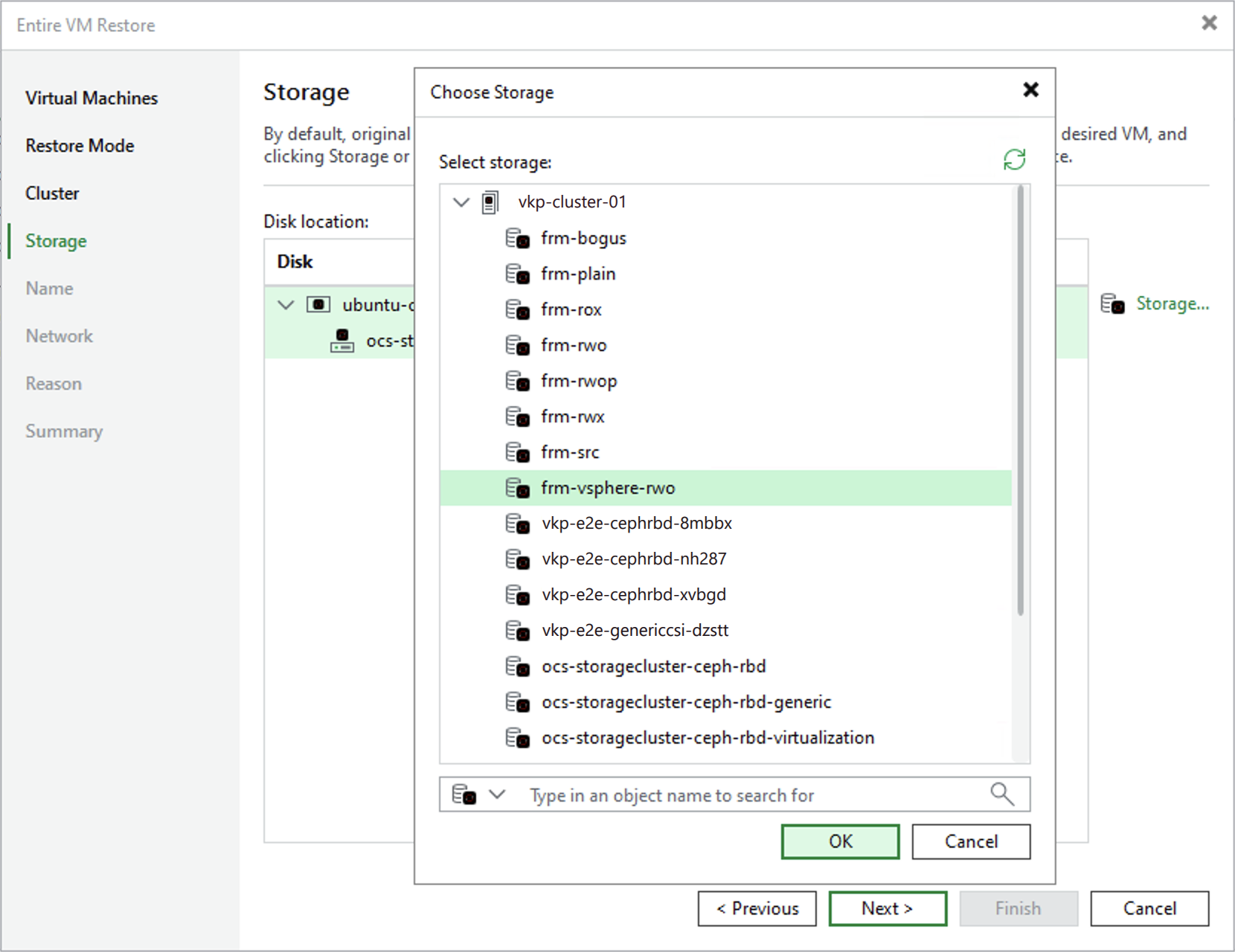Click the storage icon beside vkp-e2e-genericcsi-dzstt
Screen dimensions: 1235x952
click(517, 631)
